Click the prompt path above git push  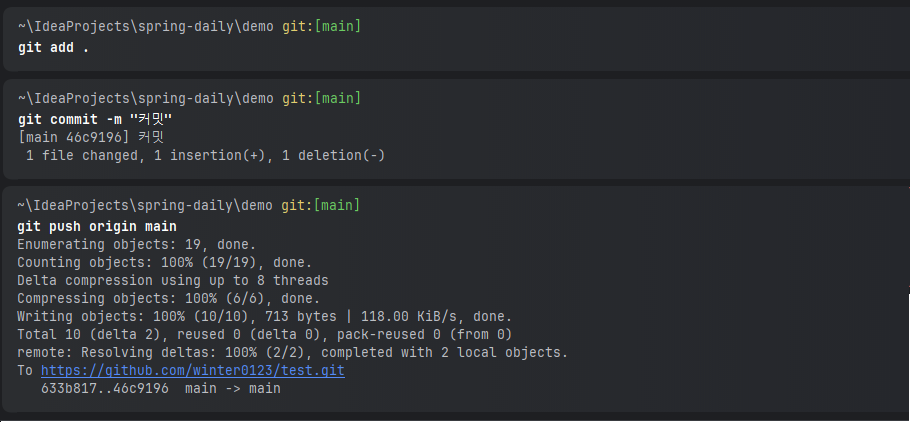(x=189, y=205)
